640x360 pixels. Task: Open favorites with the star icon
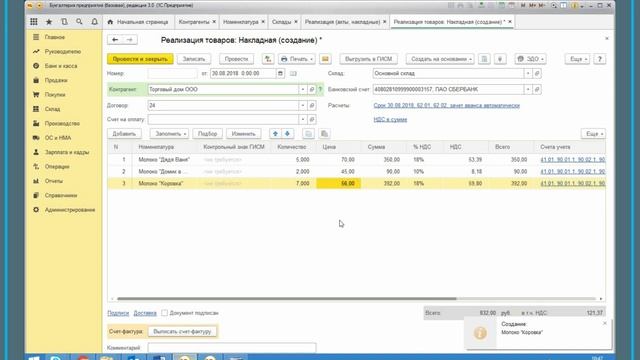click(x=49, y=22)
